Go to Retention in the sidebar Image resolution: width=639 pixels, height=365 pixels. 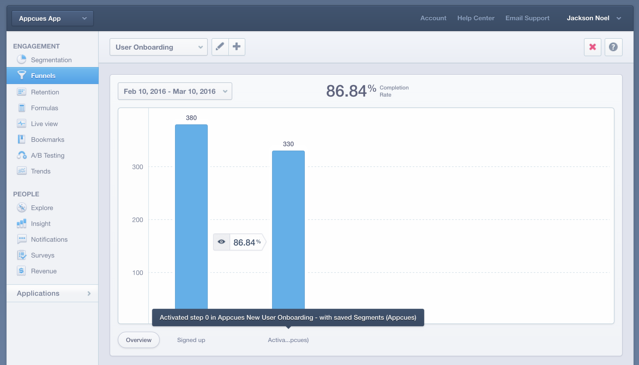pos(45,92)
